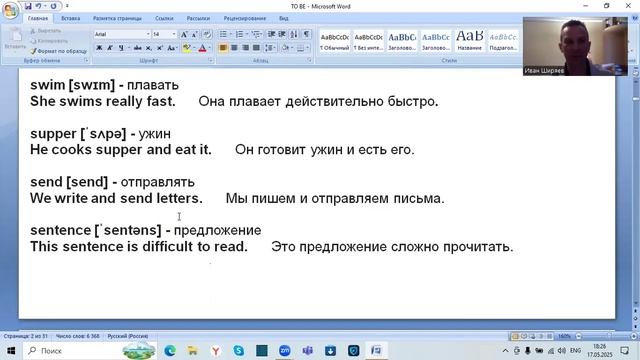Sort the selected text

pos(294,34)
